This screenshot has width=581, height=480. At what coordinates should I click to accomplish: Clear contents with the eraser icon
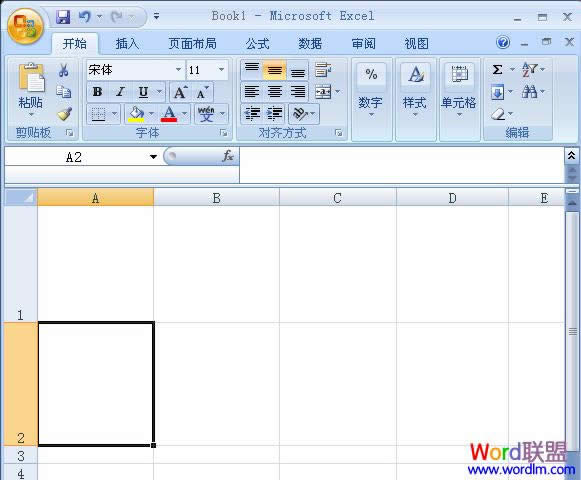pyautogui.click(x=498, y=114)
